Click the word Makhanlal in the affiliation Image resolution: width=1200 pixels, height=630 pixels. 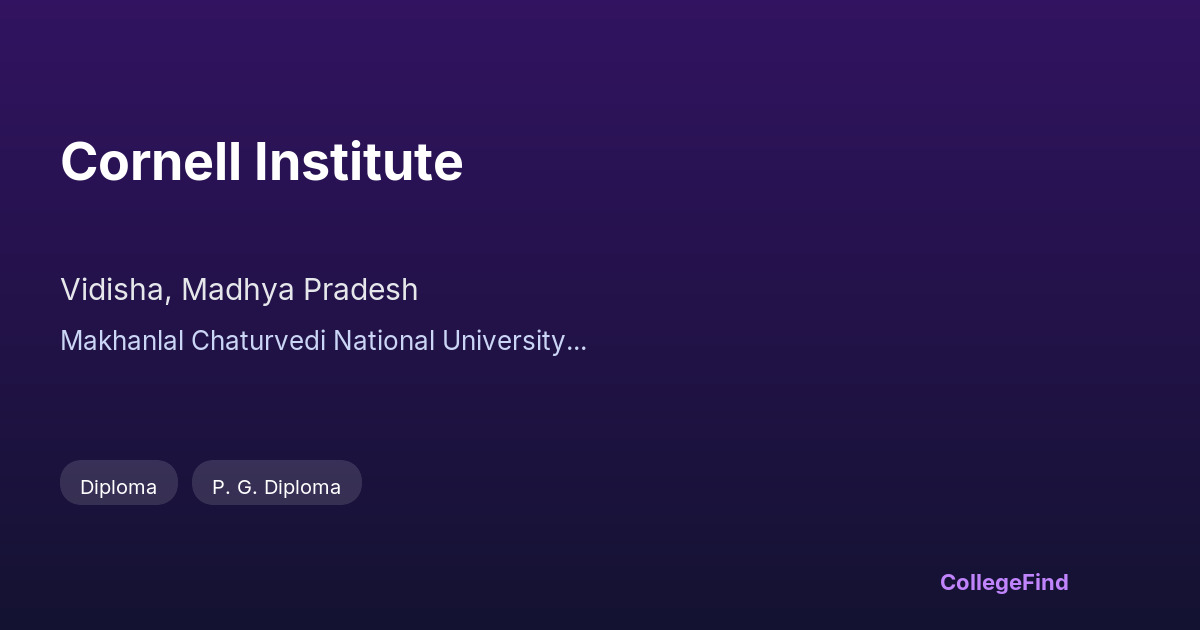point(123,341)
